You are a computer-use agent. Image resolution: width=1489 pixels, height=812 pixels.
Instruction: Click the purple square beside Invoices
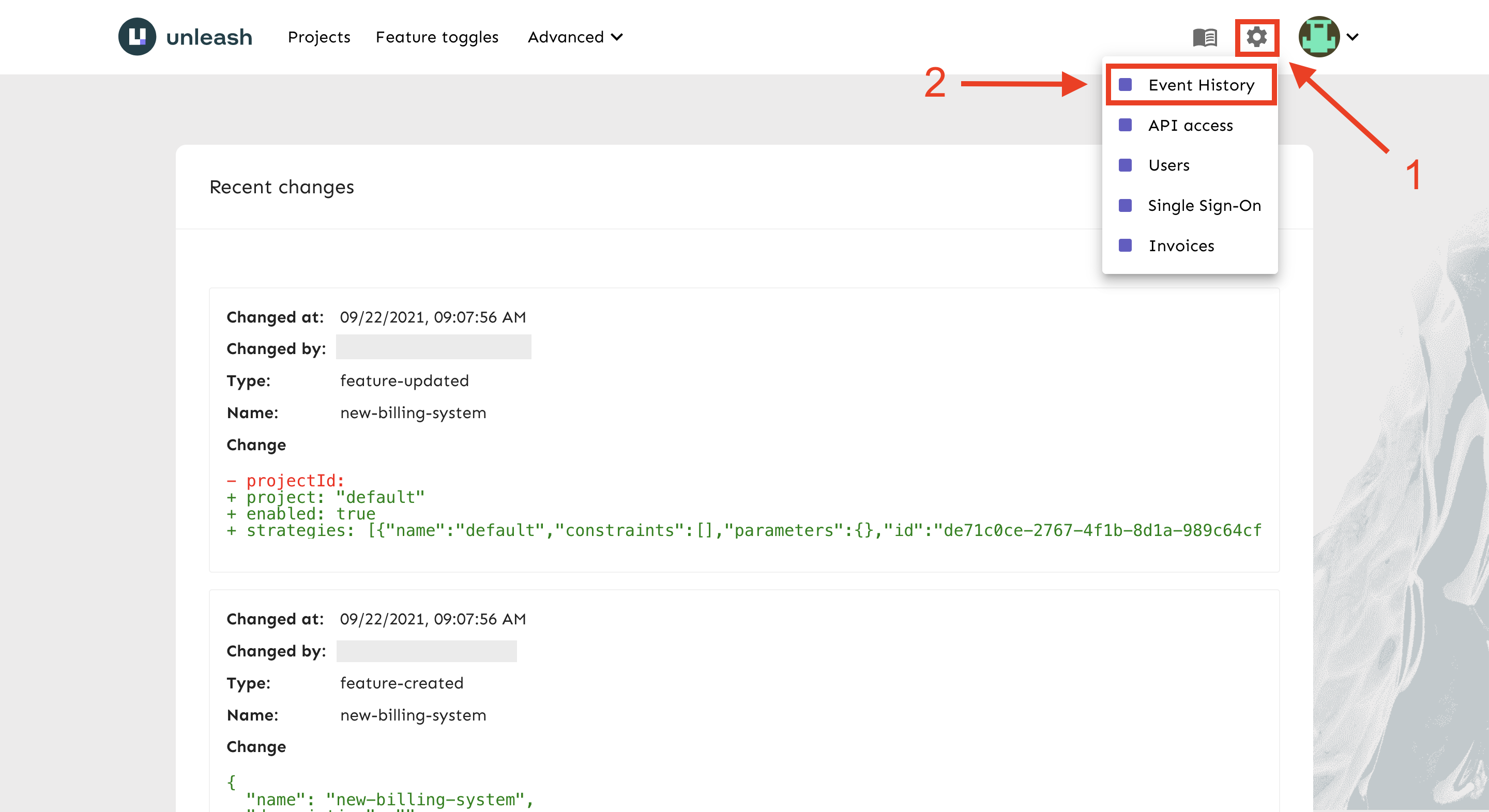point(1125,246)
